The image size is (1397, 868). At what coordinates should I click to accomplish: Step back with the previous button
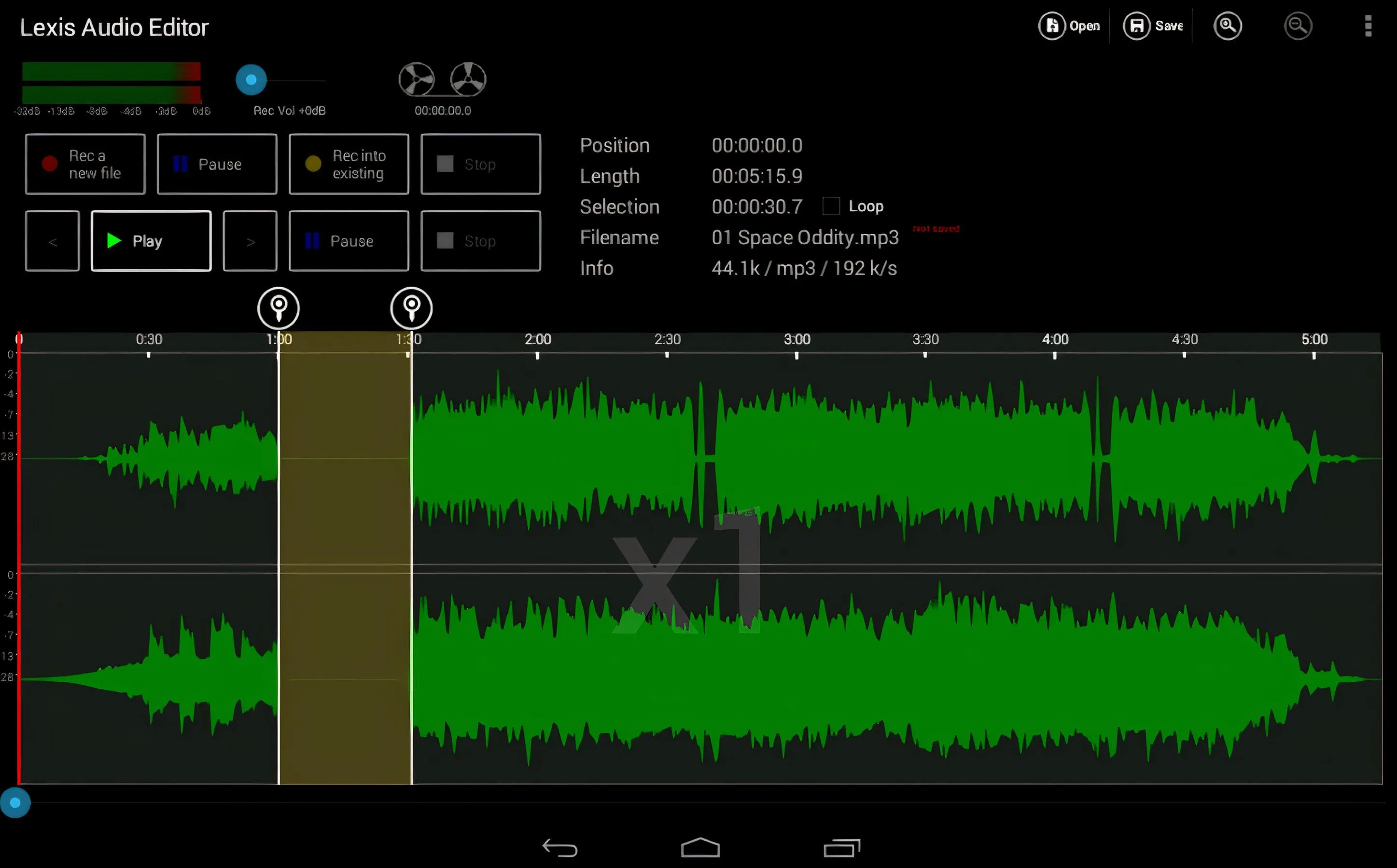52,241
